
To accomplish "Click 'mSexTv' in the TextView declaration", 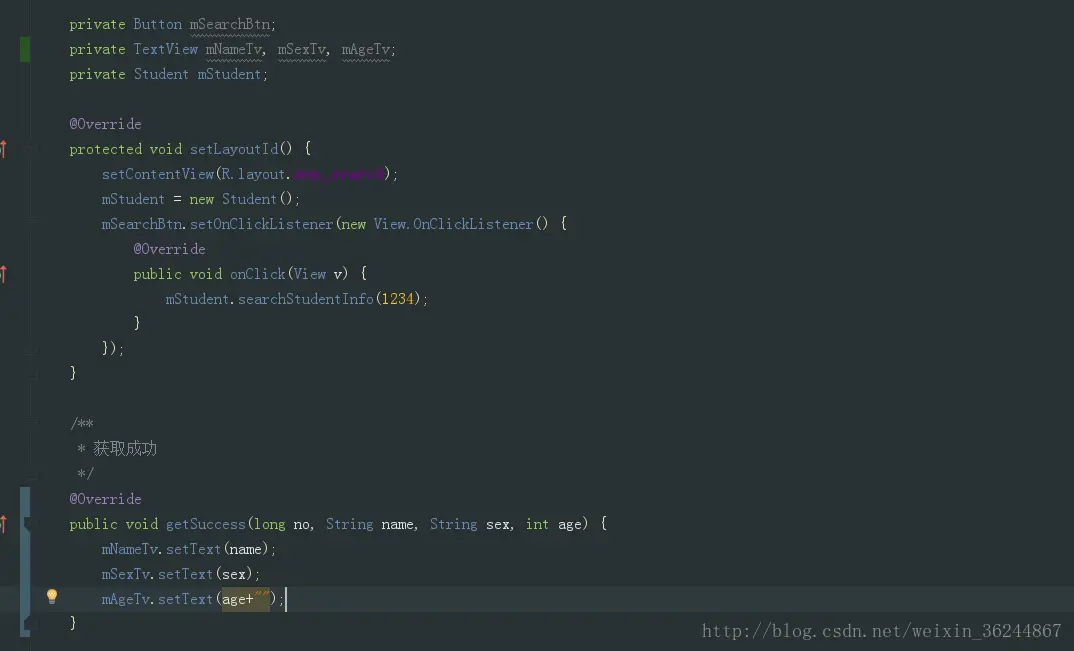I will [x=302, y=49].
